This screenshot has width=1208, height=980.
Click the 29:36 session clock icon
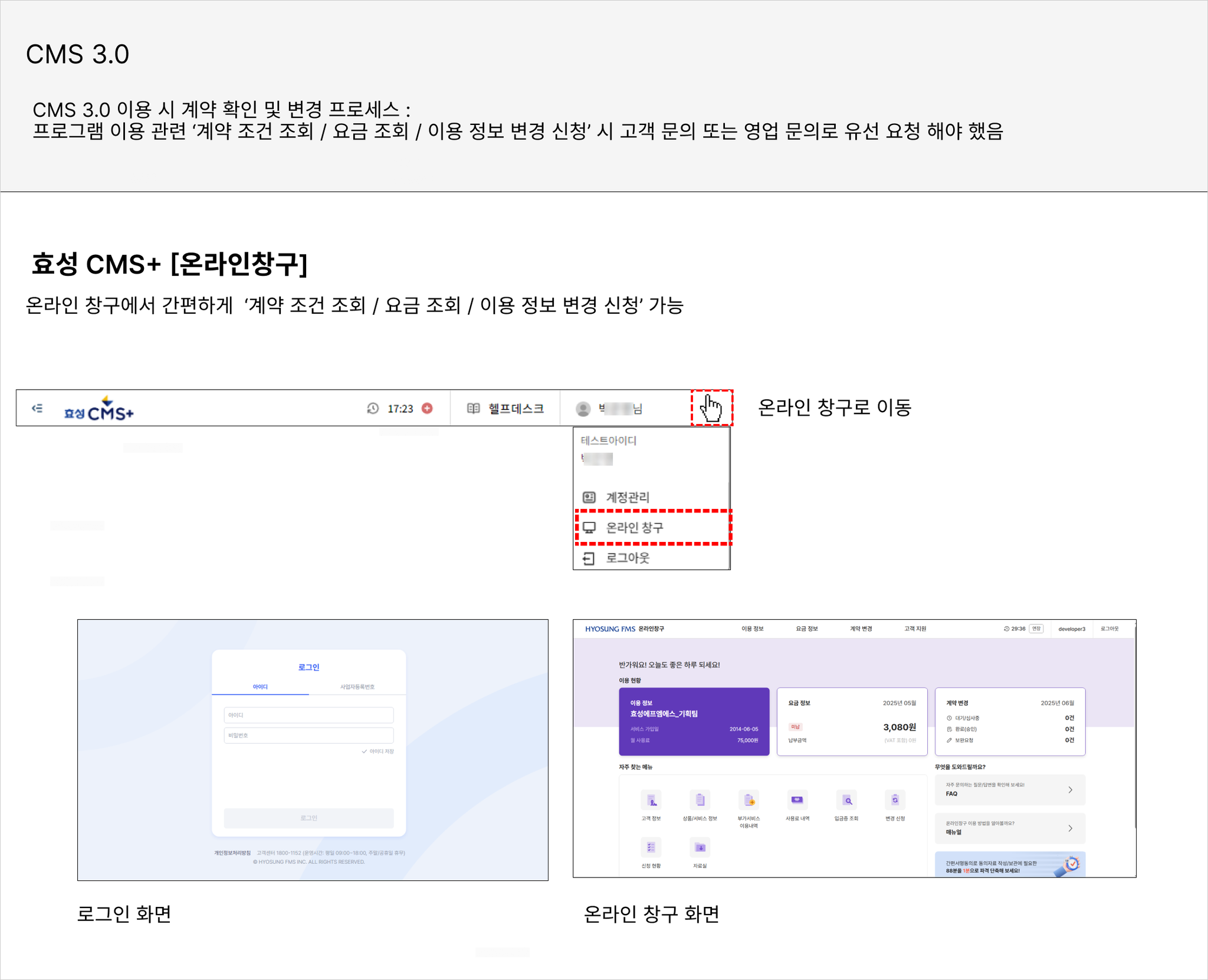click(x=1006, y=629)
